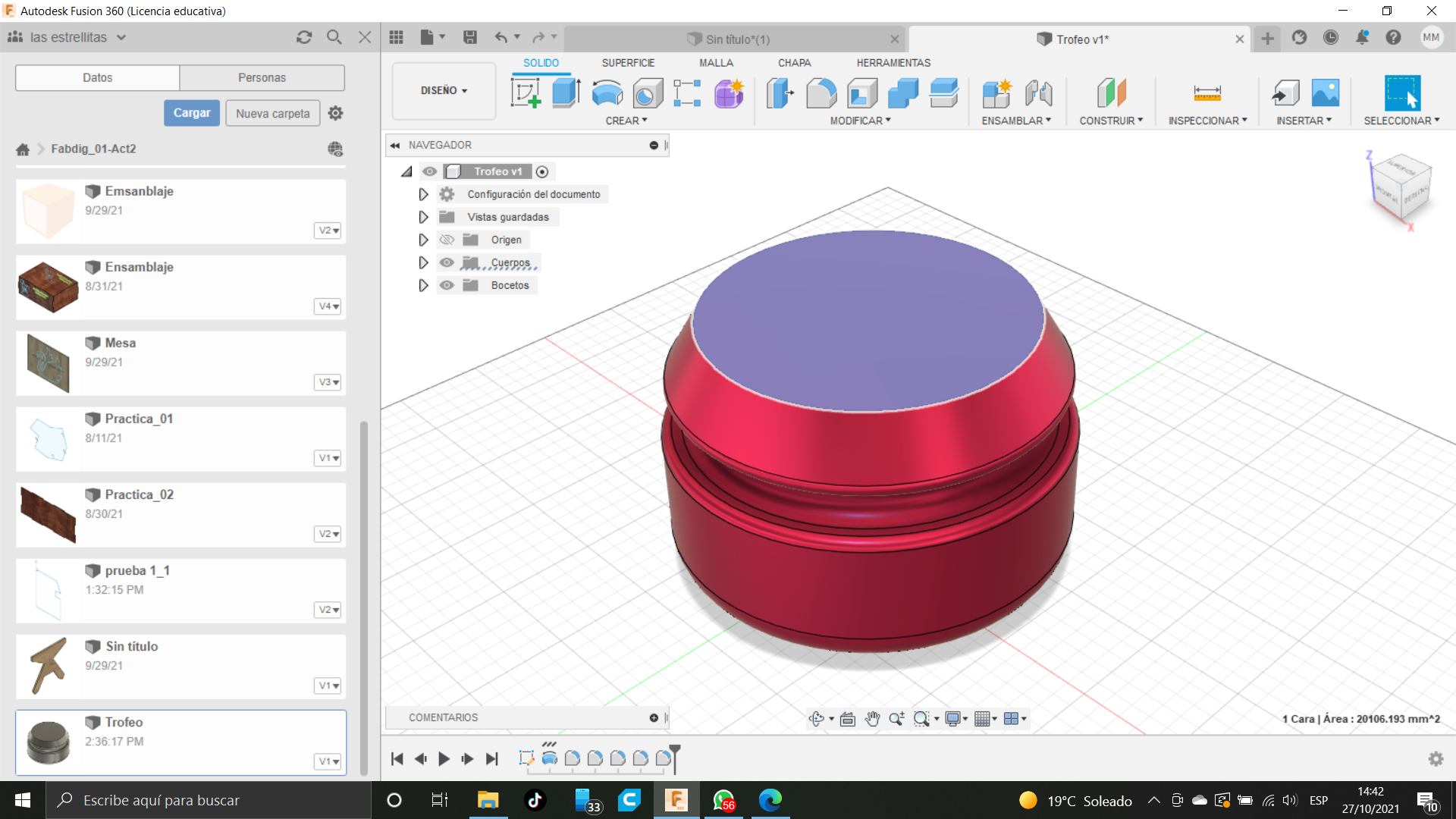
Task: Click the Measure icon under Inspeccionar
Action: coord(1207,93)
